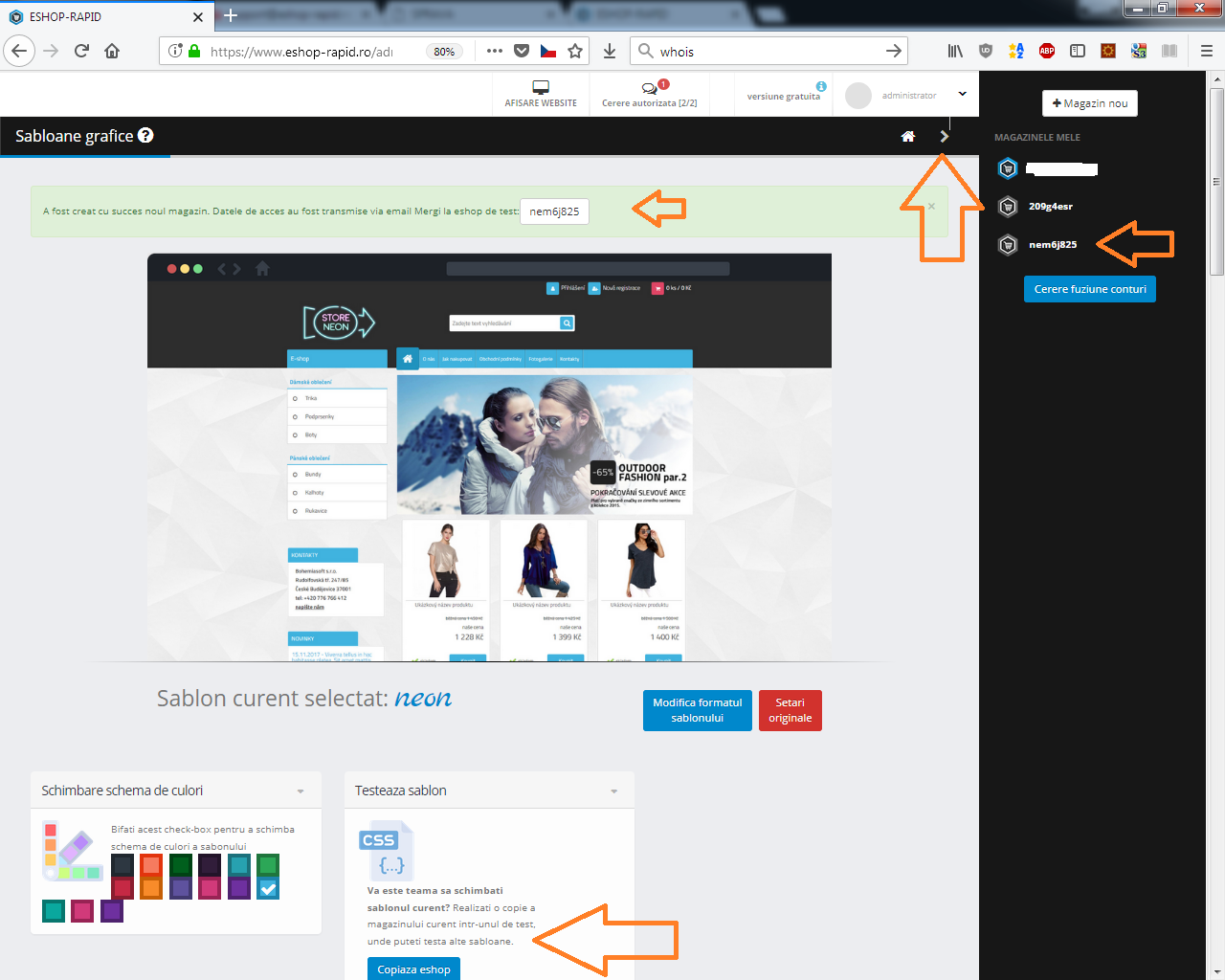Choose the teal color swatch in bottom row
Screen dimensions: 1225x980
pyautogui.click(x=54, y=911)
